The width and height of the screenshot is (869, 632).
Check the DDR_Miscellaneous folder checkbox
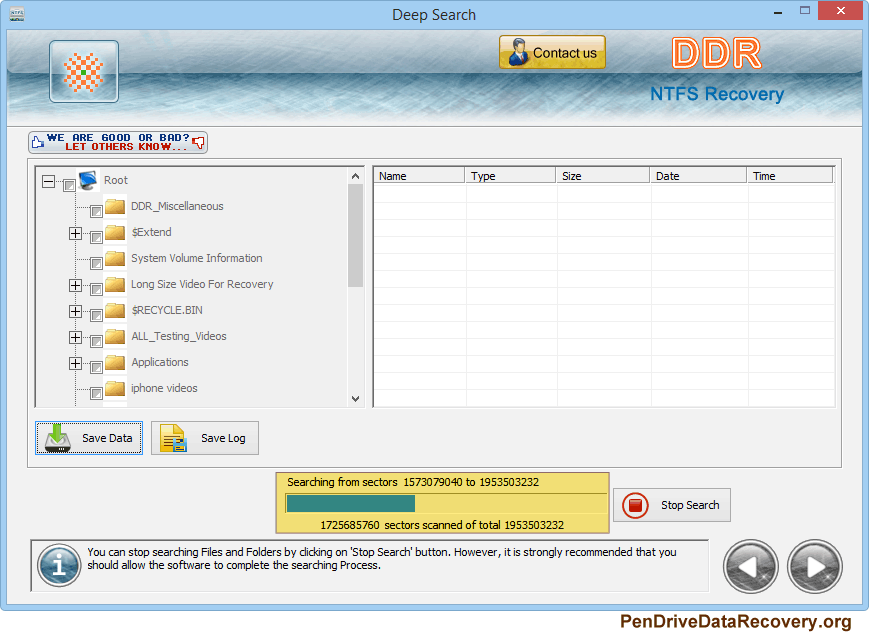coord(96,210)
